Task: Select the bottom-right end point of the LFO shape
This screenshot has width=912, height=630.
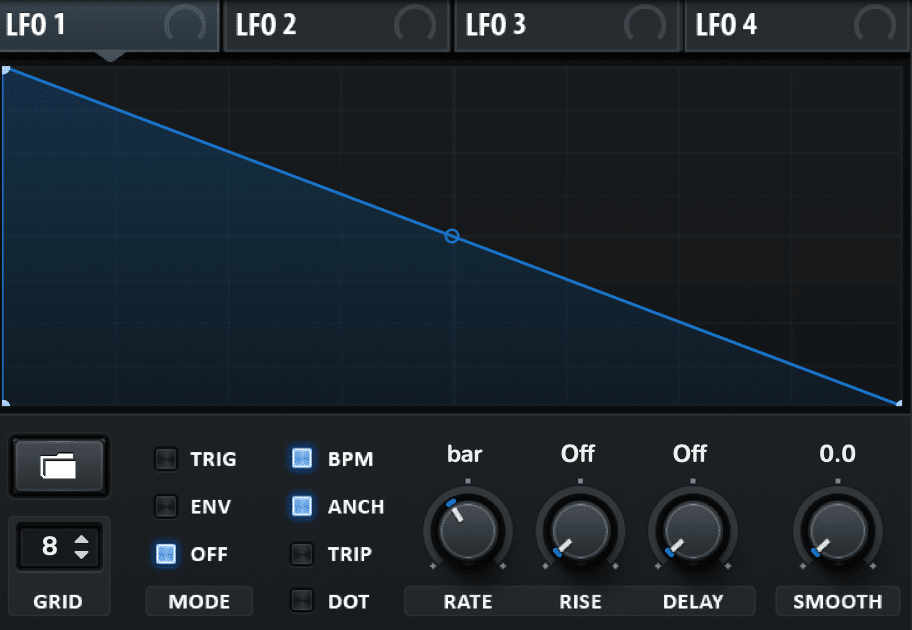Action: [x=899, y=403]
